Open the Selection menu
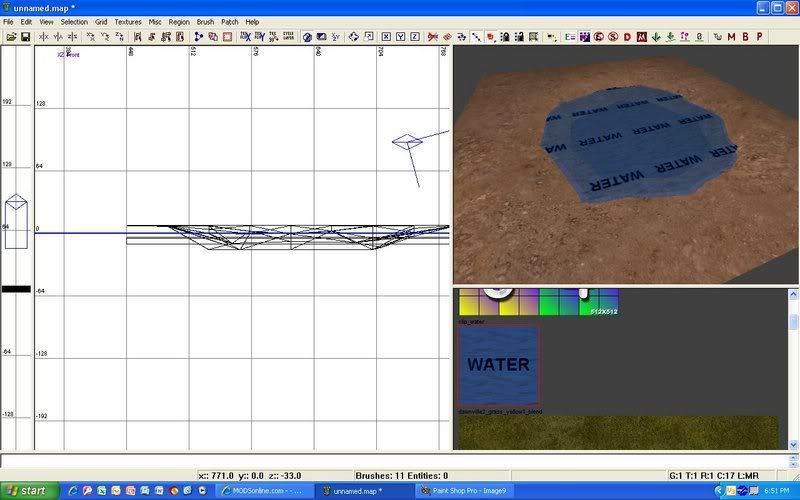The width and height of the screenshot is (800, 500). 74,21
